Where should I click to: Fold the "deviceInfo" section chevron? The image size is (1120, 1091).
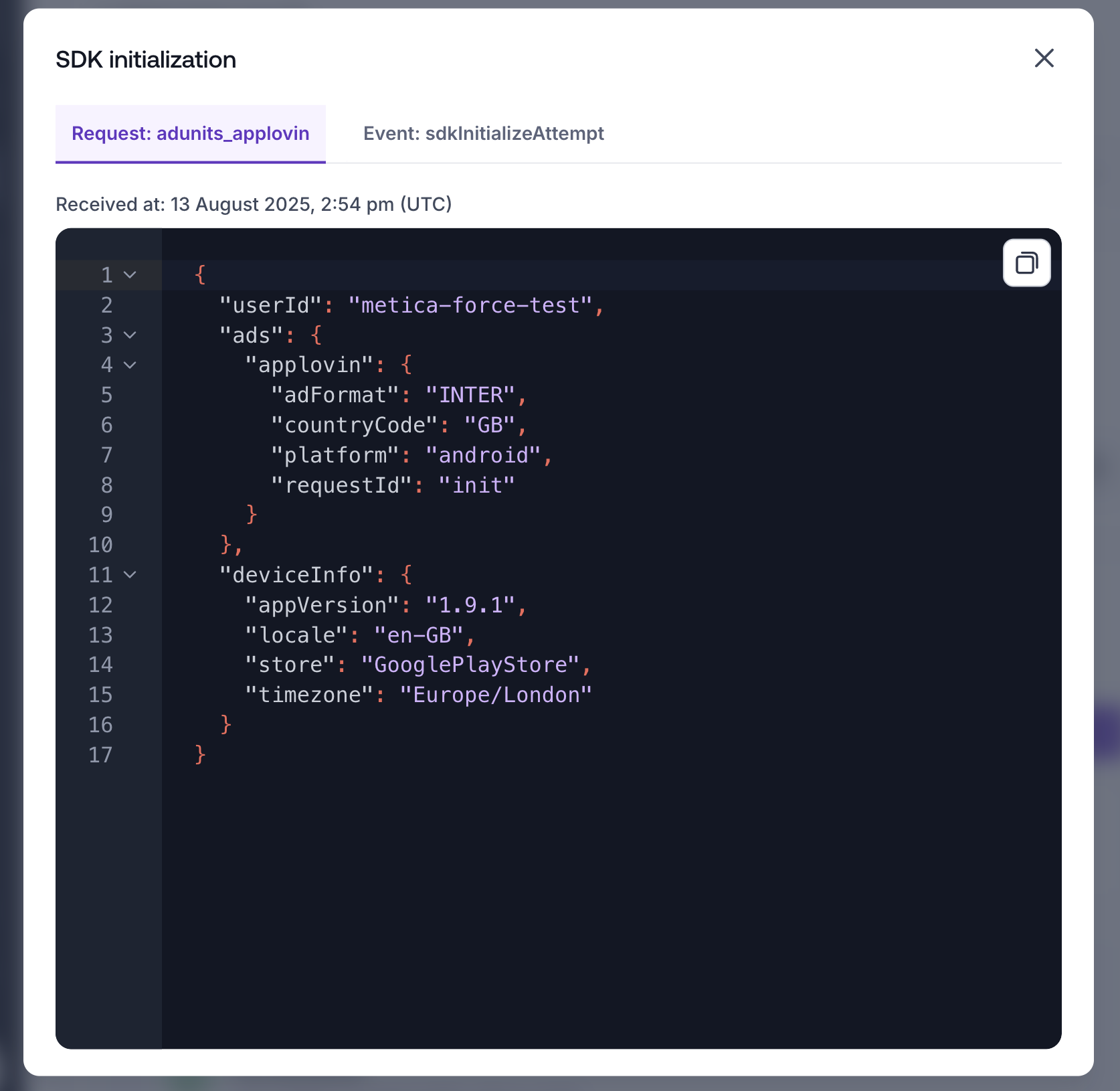click(130, 574)
